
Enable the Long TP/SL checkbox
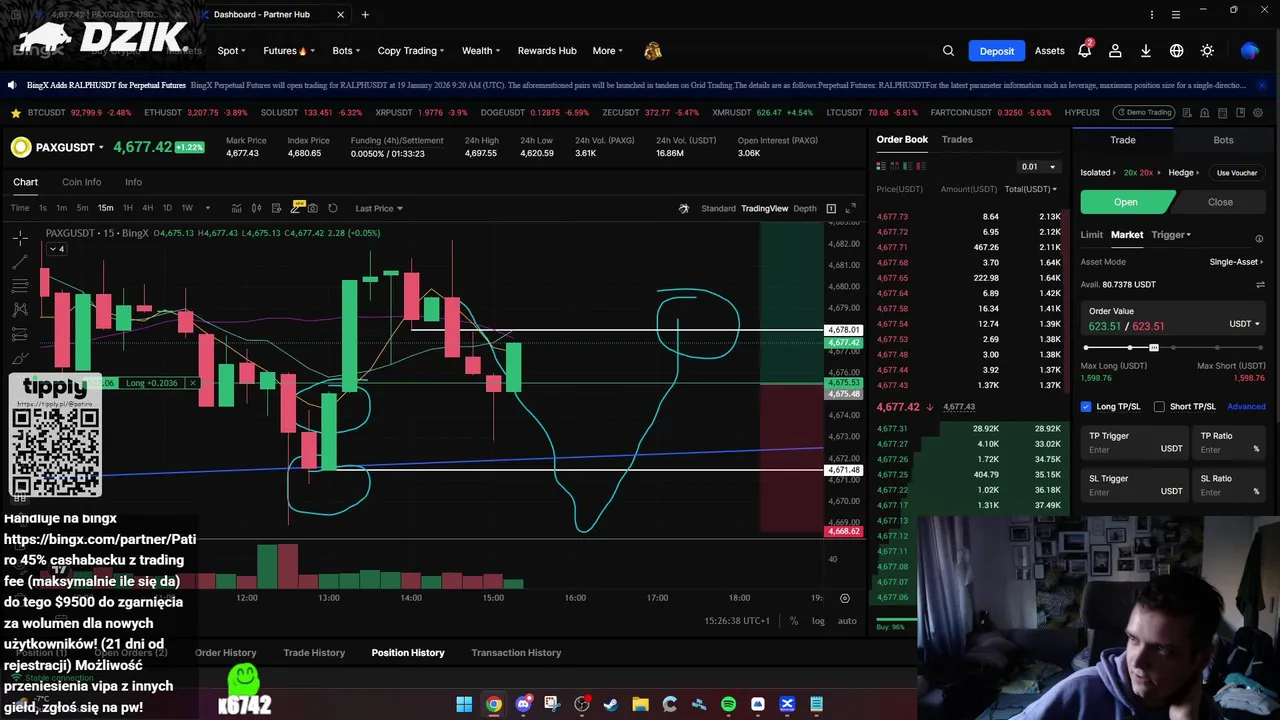point(1086,407)
